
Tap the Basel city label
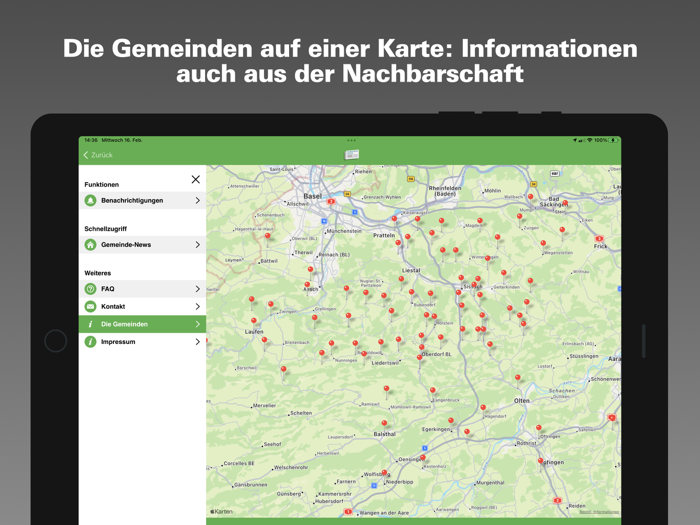(312, 196)
